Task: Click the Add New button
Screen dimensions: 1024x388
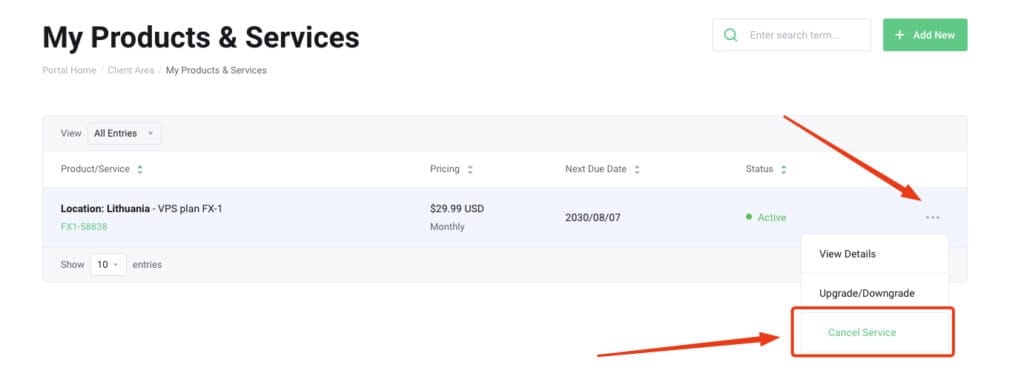Action: click(x=925, y=35)
